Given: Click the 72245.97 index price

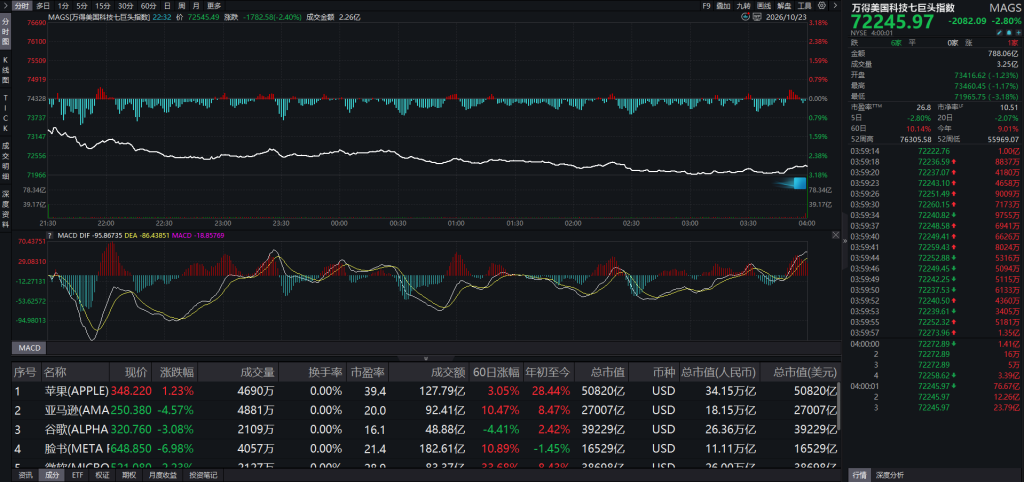Looking at the screenshot, I should [x=893, y=22].
